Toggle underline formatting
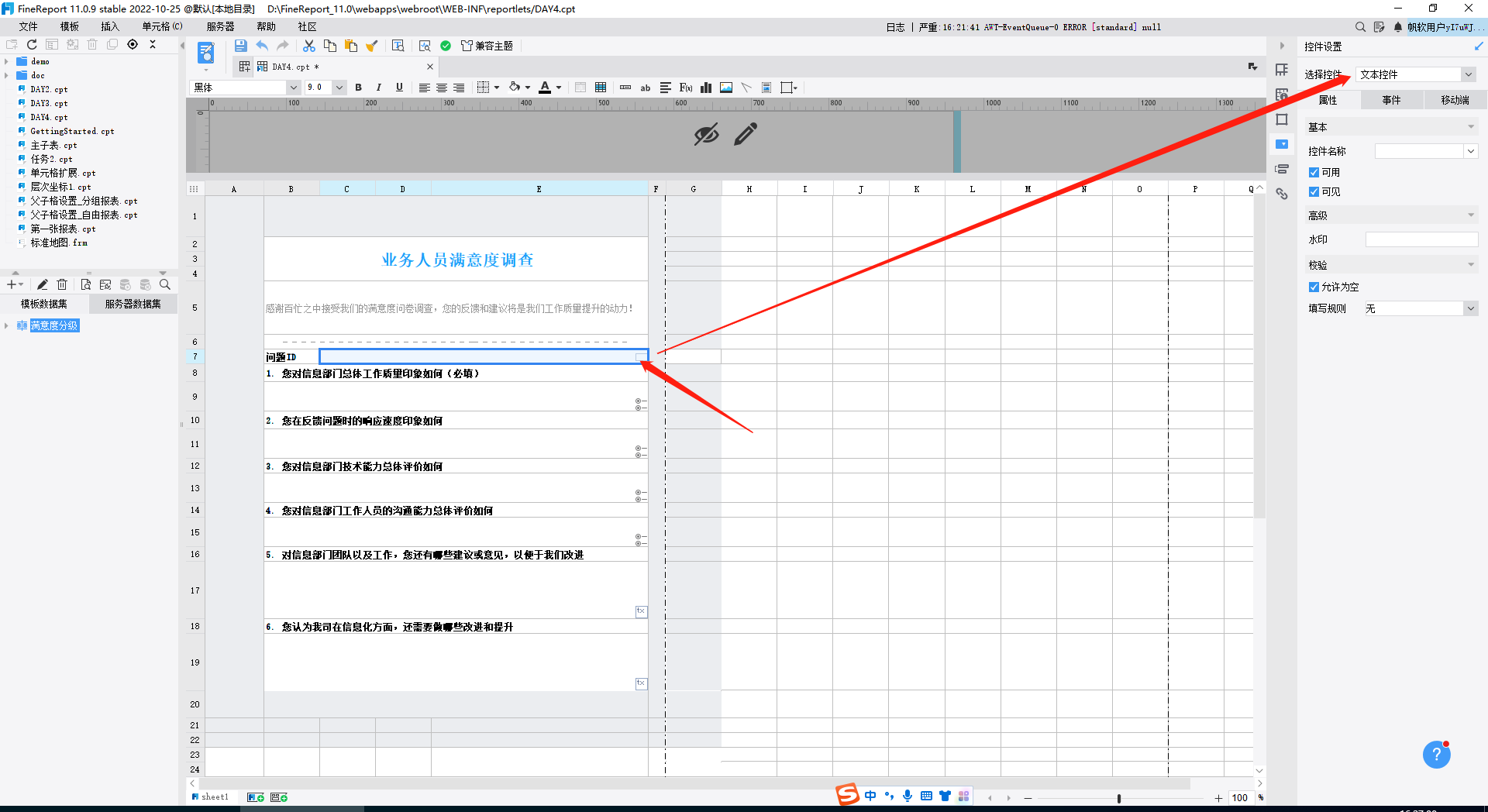Viewport: 1488px width, 812px height. [399, 88]
